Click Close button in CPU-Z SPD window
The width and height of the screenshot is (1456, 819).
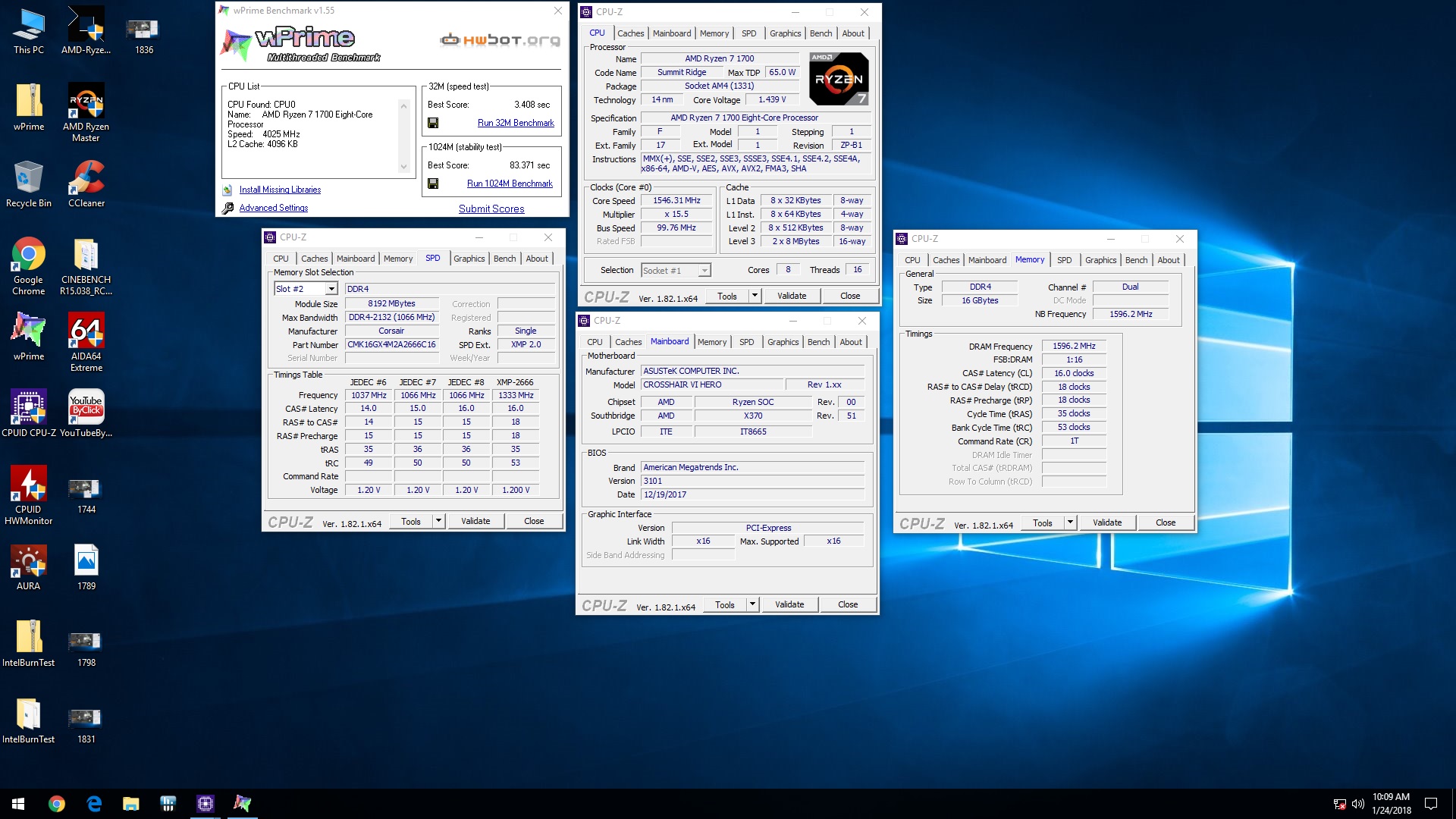tap(534, 521)
